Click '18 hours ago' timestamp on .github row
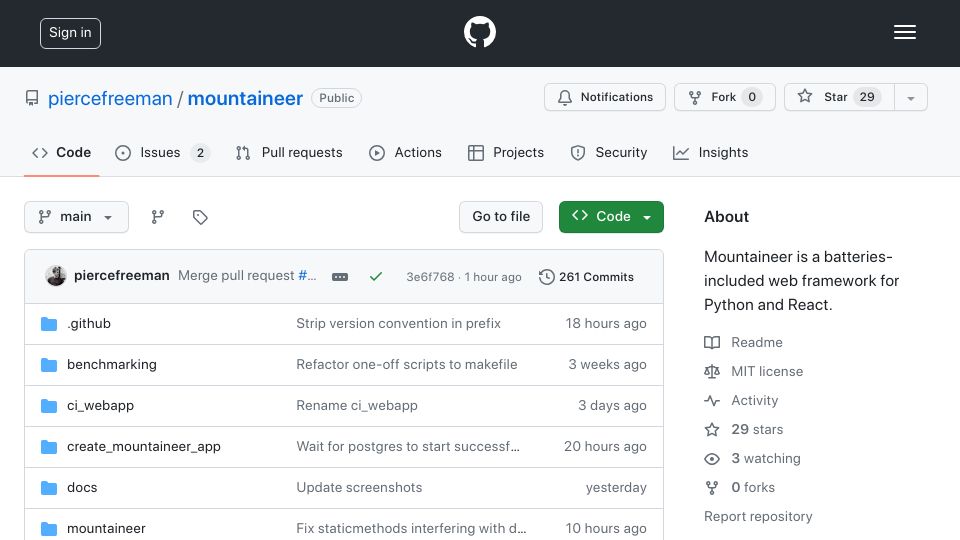The image size is (960, 540). [x=606, y=324]
